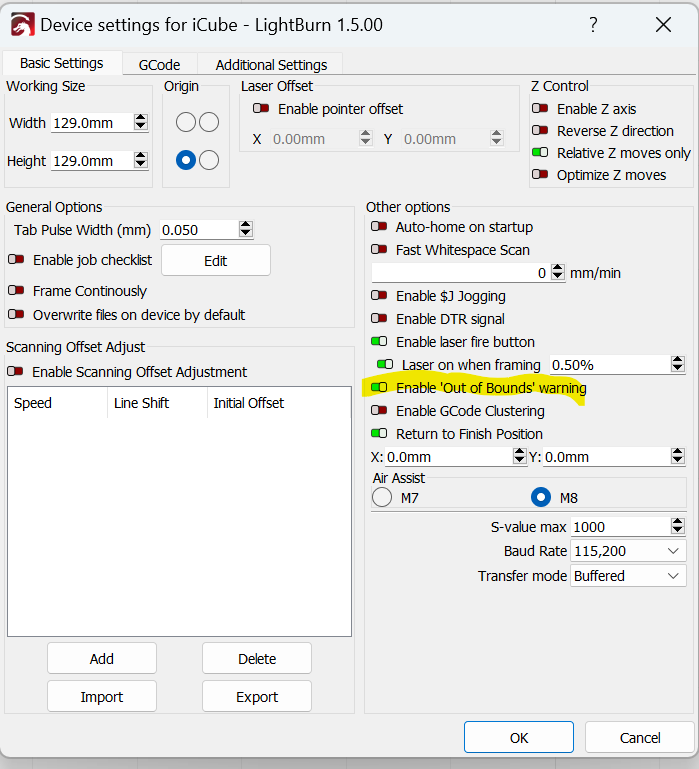Toggle Enable job checklist switch
The height and width of the screenshot is (769, 699).
(x=16, y=259)
